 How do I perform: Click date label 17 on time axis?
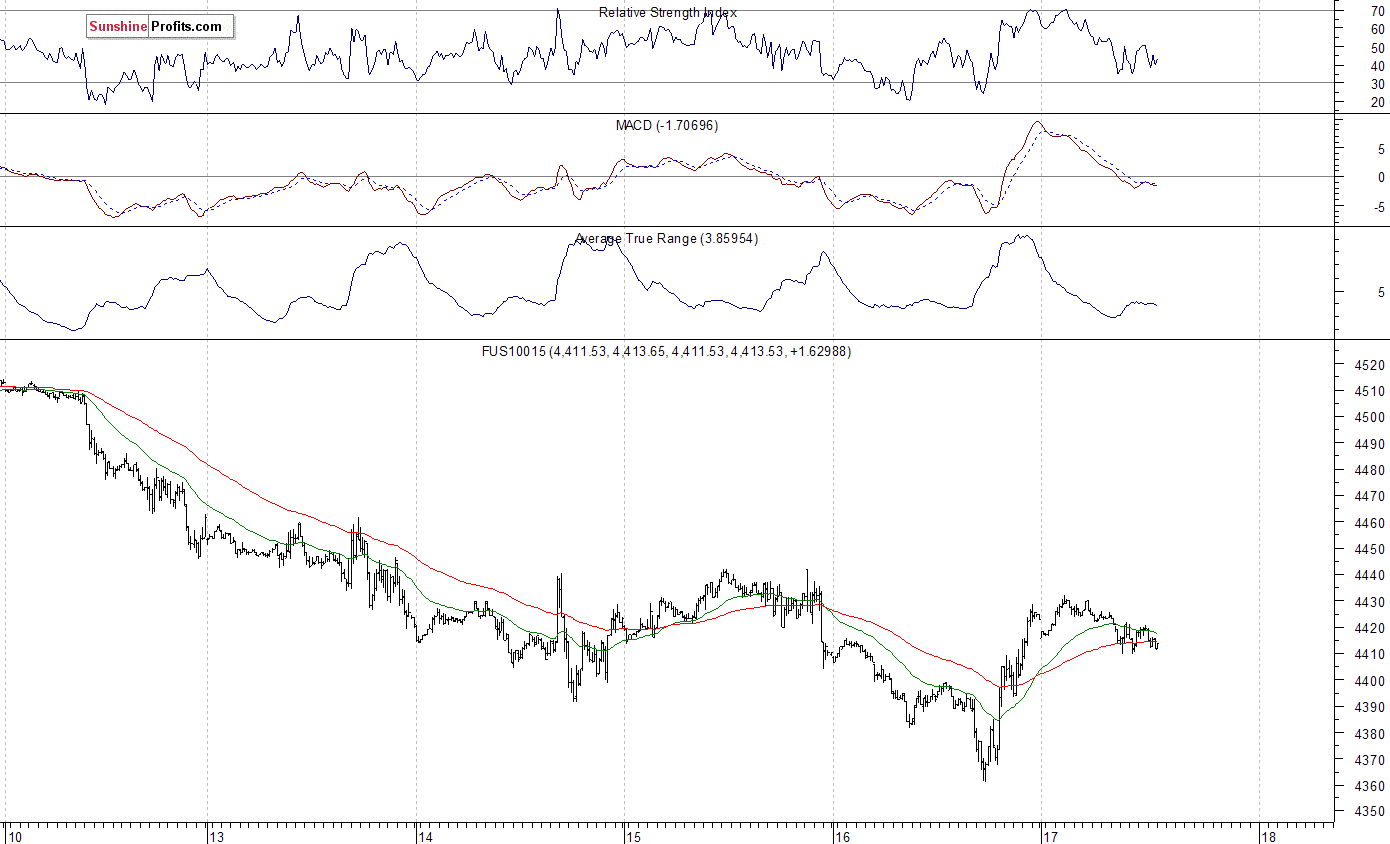[x=1050, y=835]
